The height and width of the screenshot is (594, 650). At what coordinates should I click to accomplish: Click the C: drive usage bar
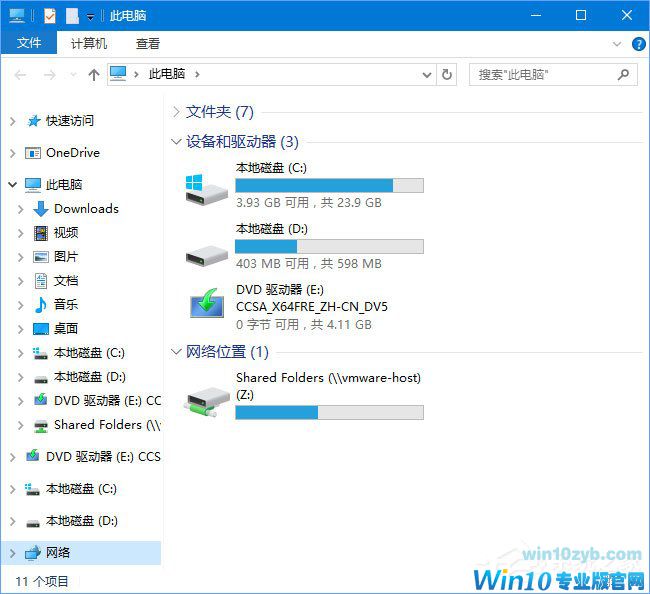[329, 185]
